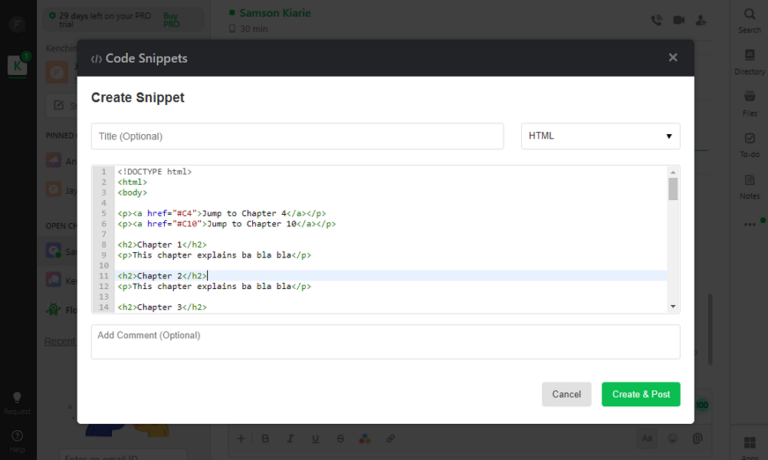Open the HTML language dropdown
Image resolution: width=768 pixels, height=460 pixels.
[x=600, y=136]
